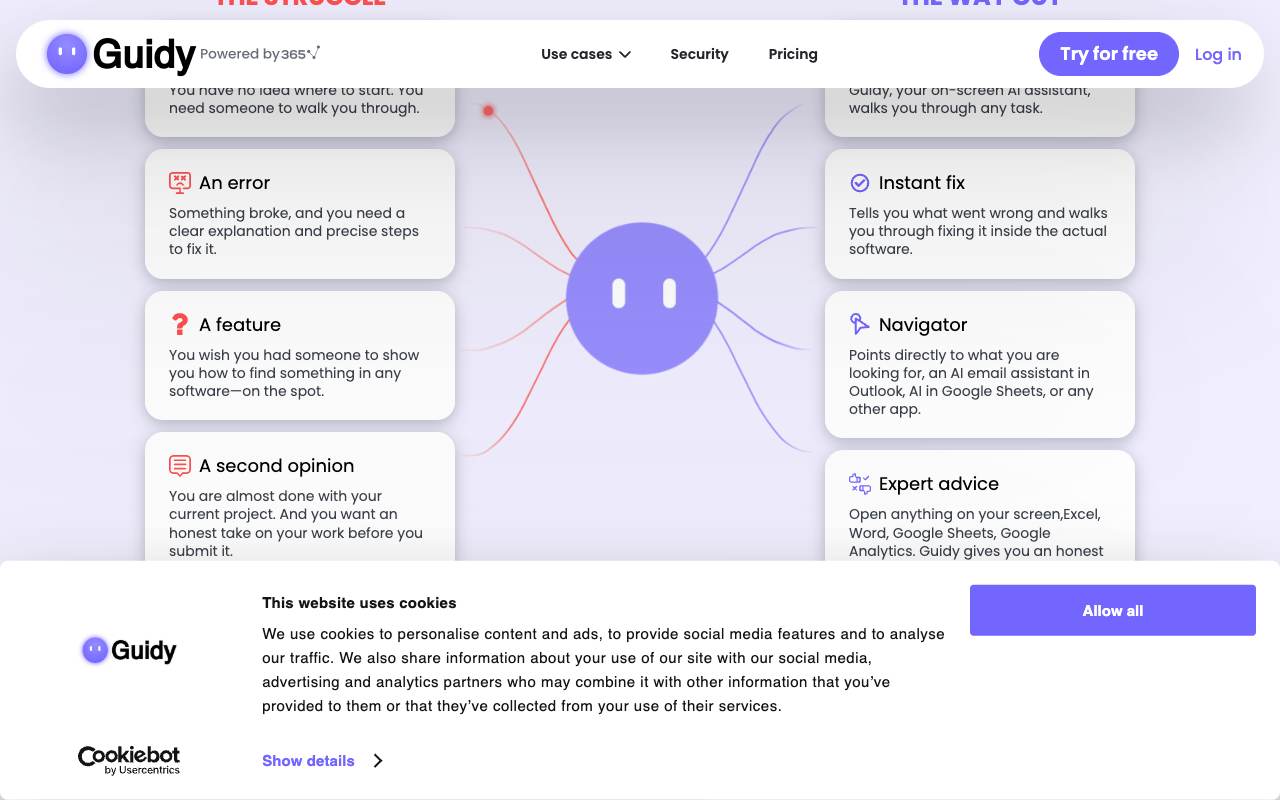Allow all cookies

[1113, 610]
